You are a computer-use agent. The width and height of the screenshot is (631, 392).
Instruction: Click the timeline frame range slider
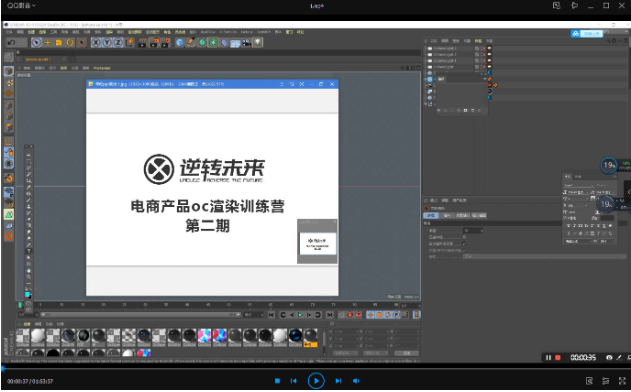(x=140, y=315)
